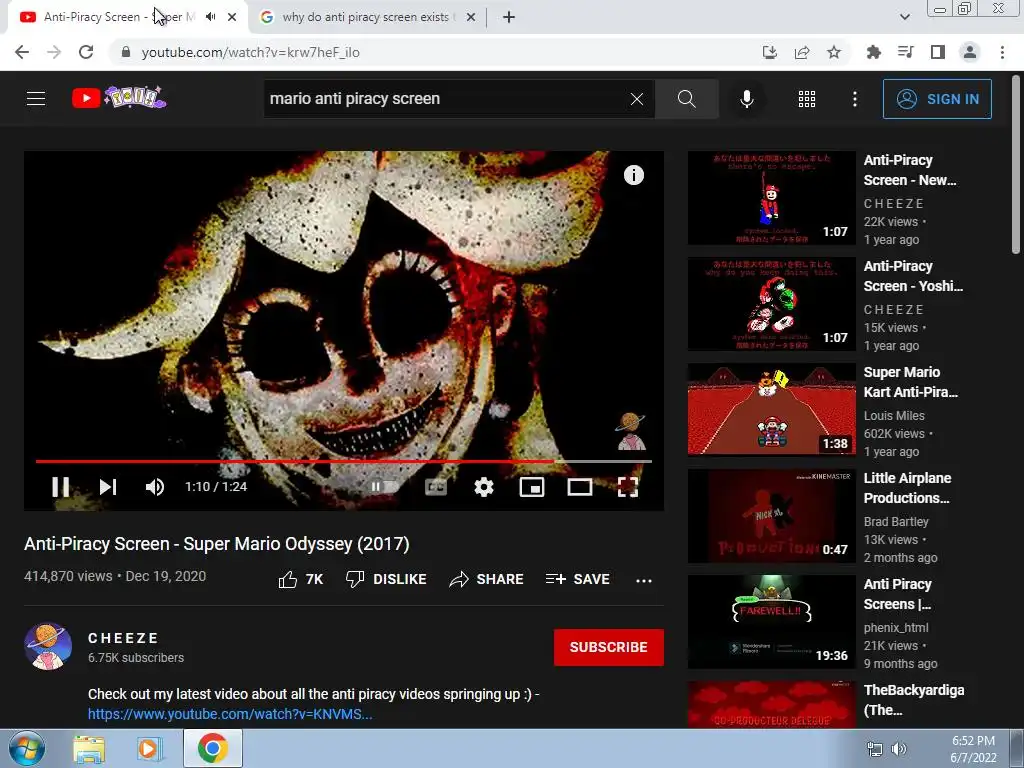Go back to the previous page

click(x=22, y=52)
